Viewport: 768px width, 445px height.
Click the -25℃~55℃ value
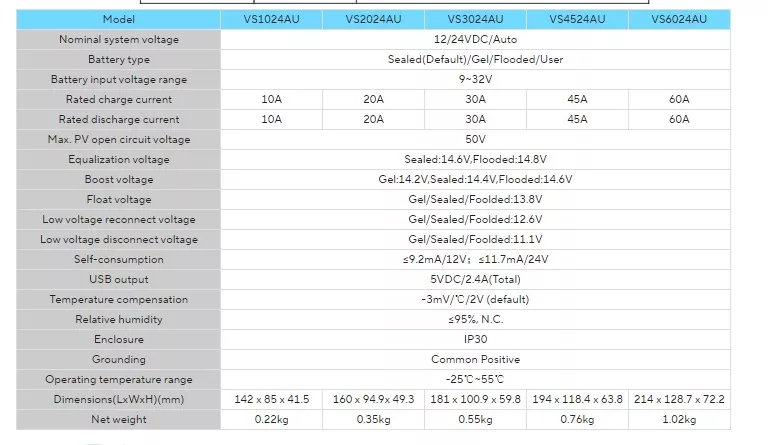tap(475, 380)
